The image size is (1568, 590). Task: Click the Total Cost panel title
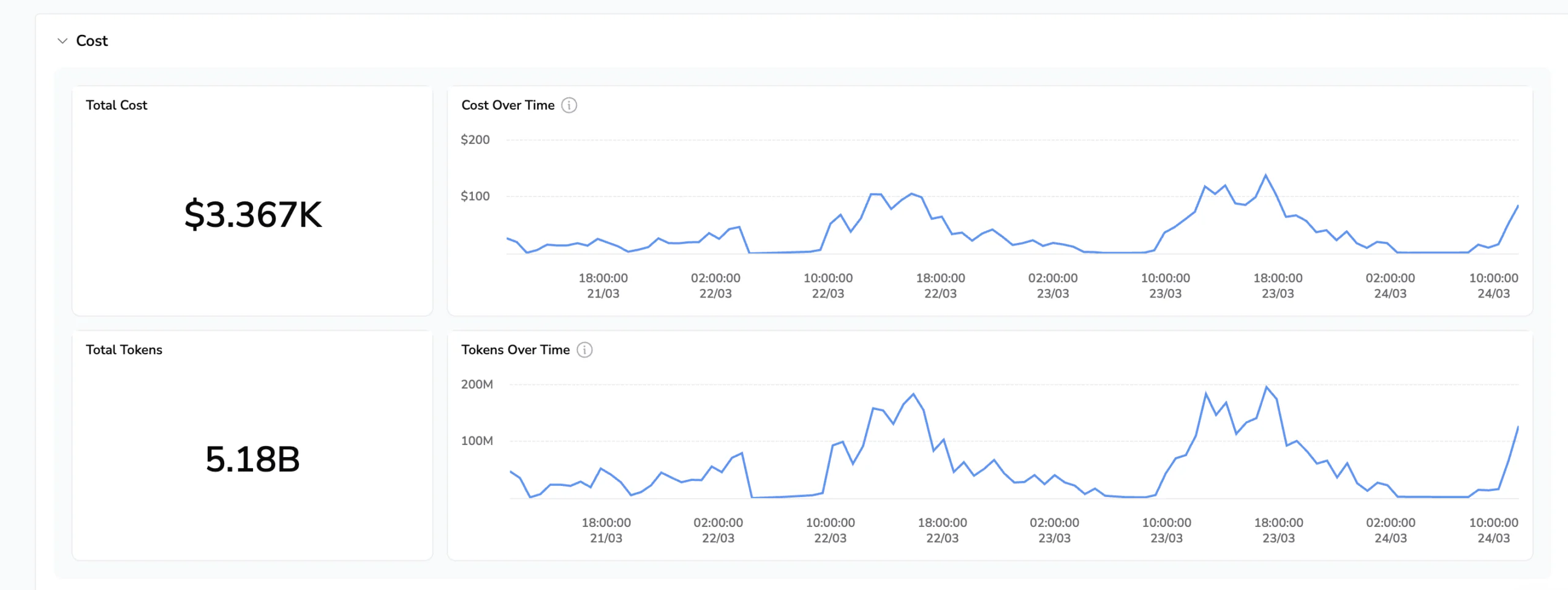tap(116, 105)
